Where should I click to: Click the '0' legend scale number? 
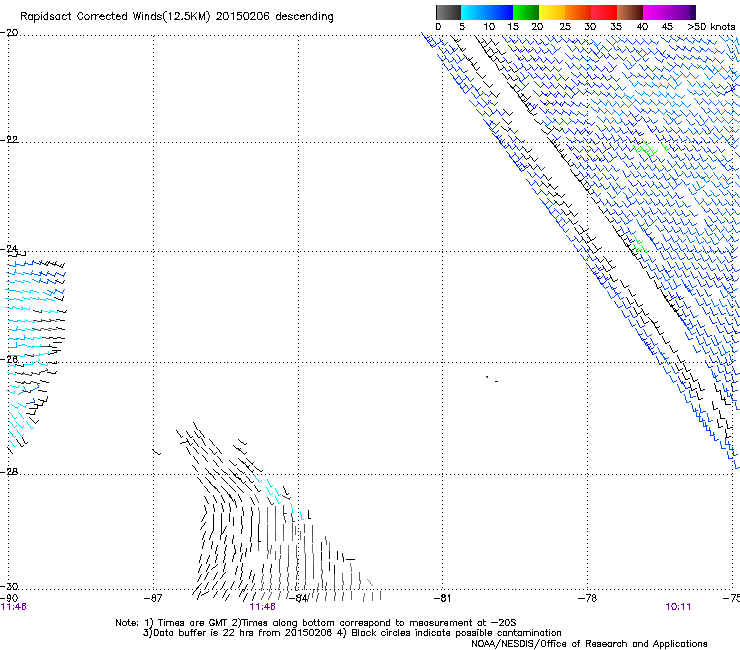tap(438, 27)
